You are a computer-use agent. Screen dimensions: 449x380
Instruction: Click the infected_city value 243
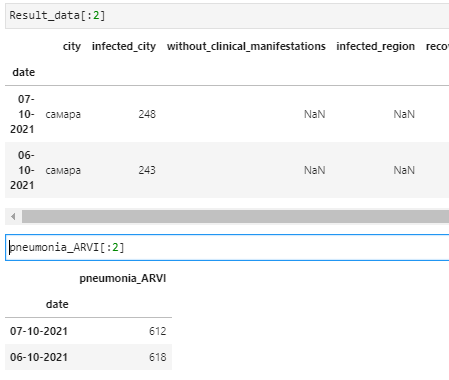tap(147, 170)
